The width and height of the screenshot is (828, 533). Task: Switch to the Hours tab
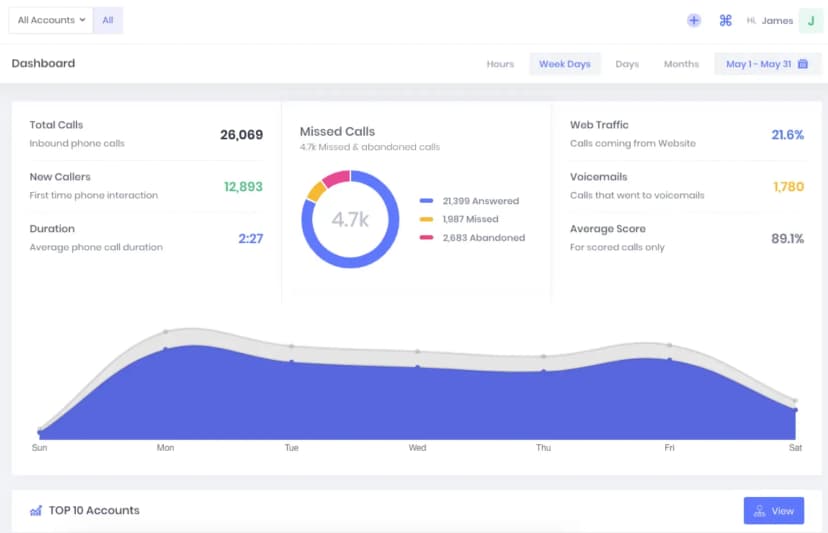point(500,64)
